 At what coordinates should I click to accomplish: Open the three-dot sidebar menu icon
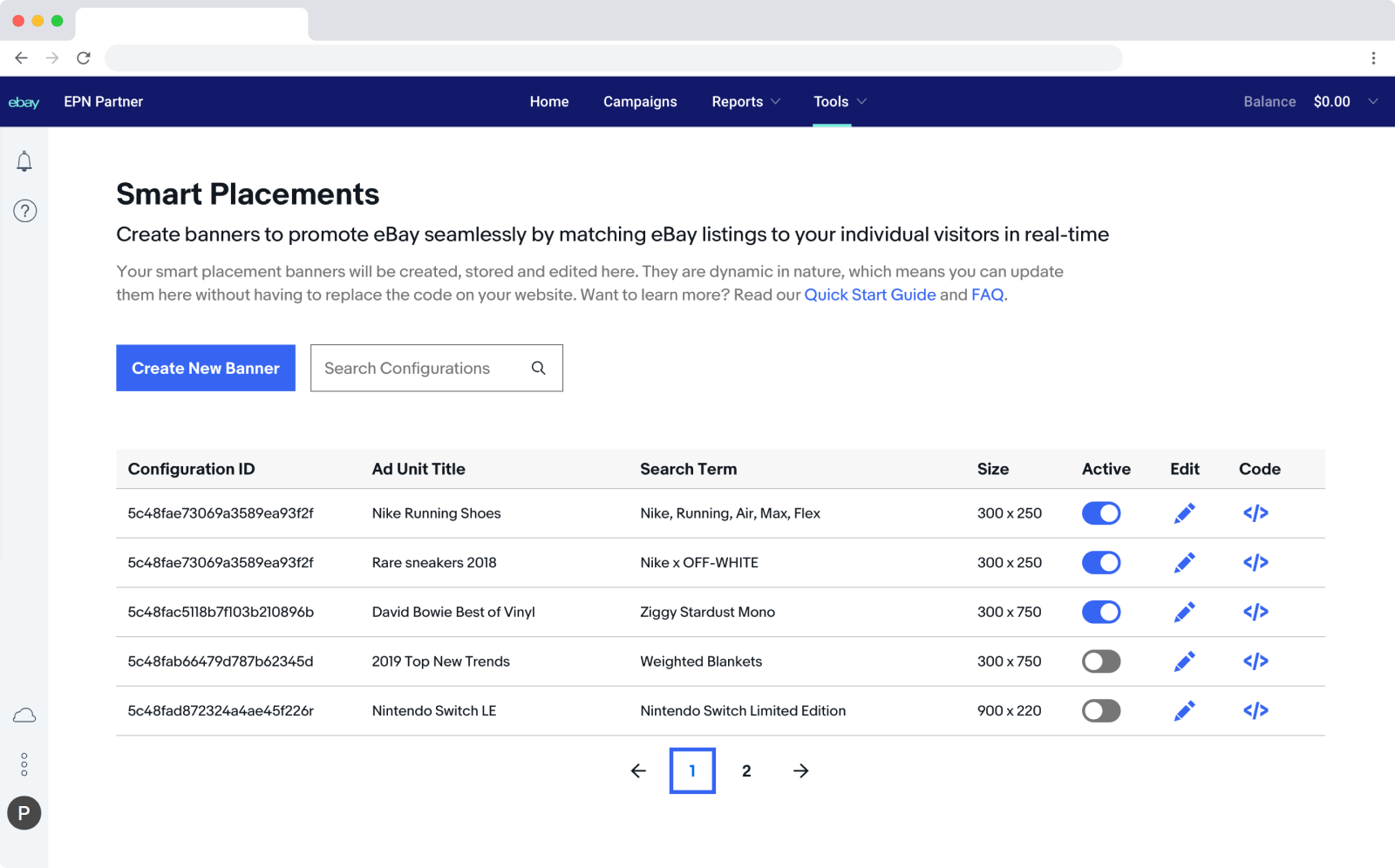pos(24,764)
